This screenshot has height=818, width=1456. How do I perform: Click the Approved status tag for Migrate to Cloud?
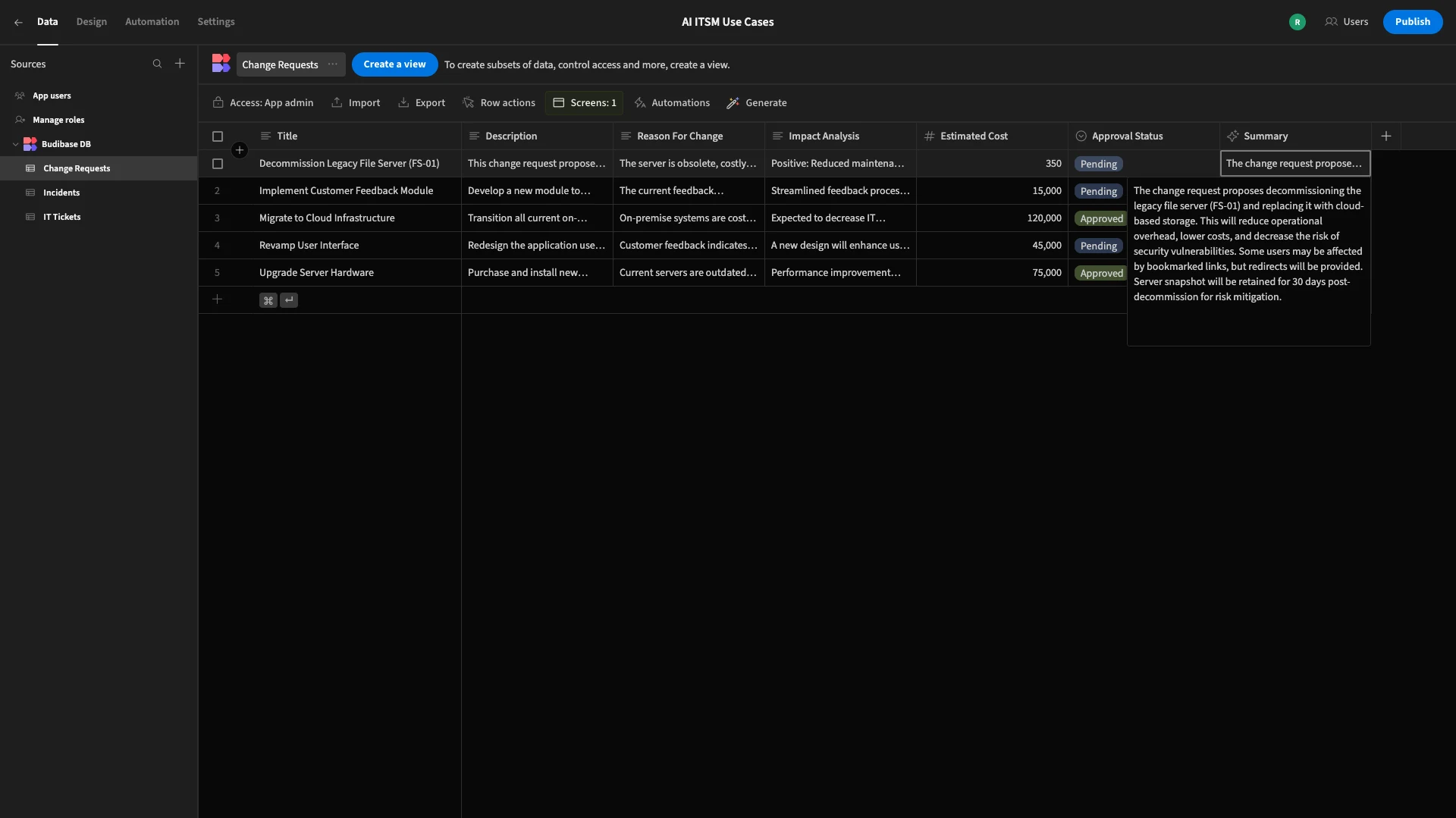point(1101,218)
